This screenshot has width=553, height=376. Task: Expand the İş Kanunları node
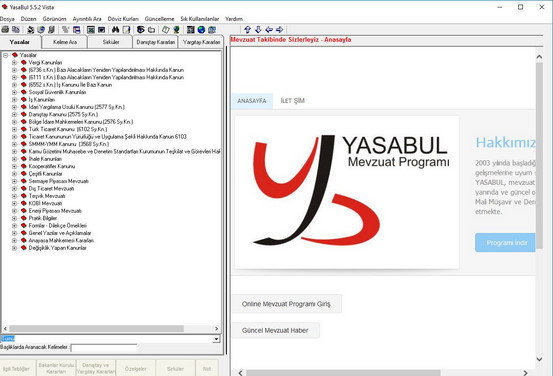(x=14, y=100)
